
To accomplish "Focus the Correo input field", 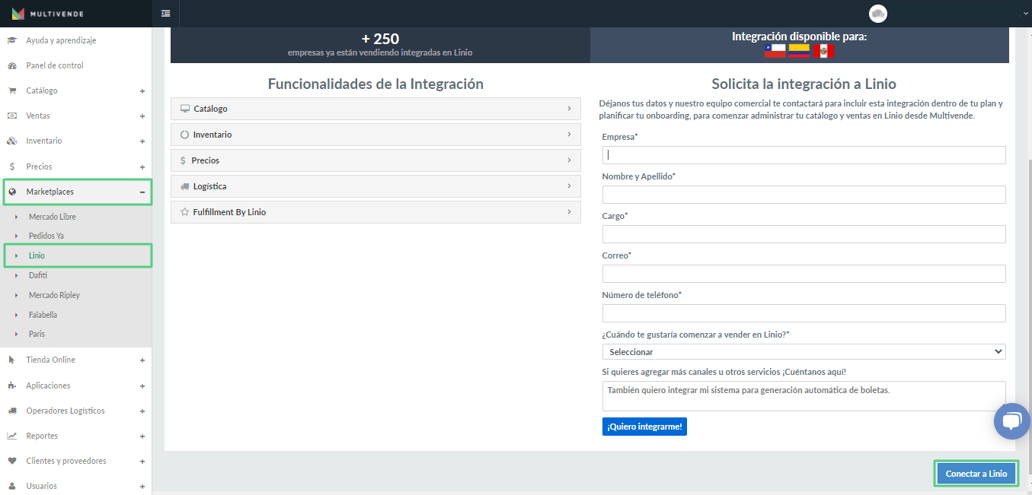I will 804,274.
